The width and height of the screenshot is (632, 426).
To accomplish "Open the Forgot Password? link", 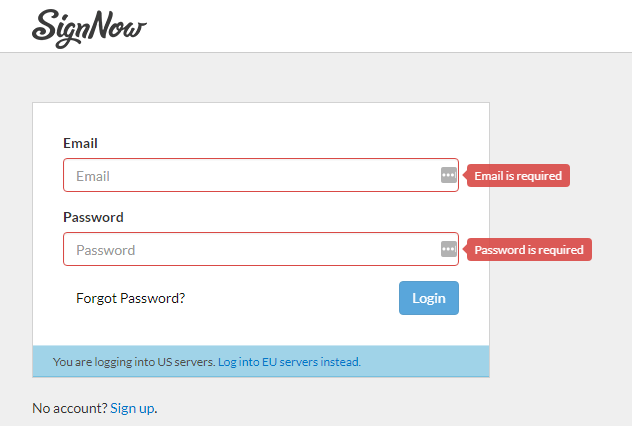I will tap(130, 298).
